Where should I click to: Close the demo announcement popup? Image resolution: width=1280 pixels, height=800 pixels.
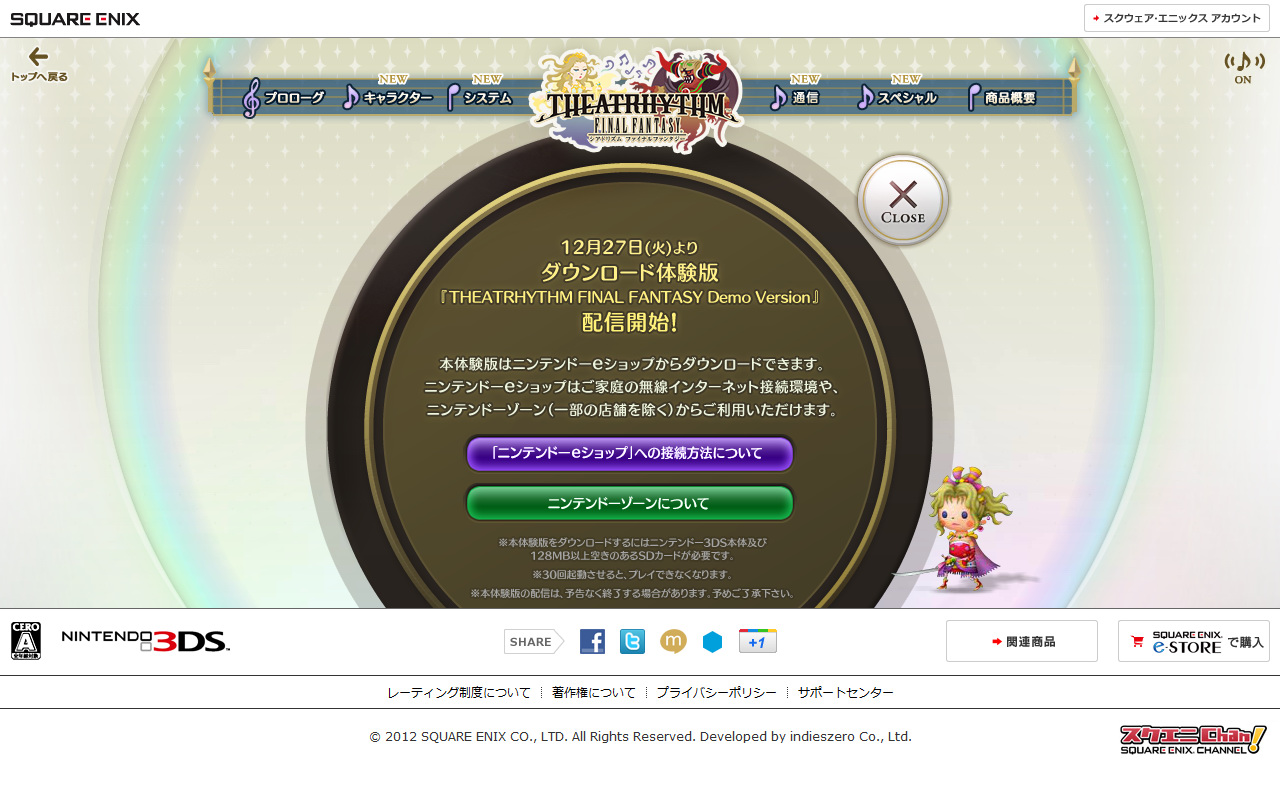point(903,200)
